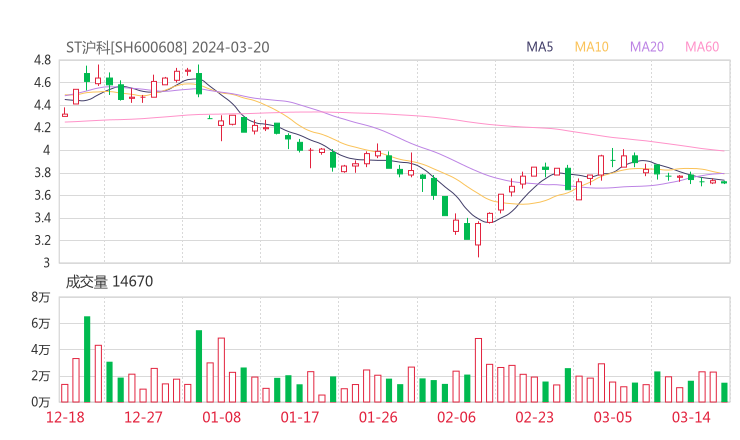
Task: Click the 12-27 date axis label
Action: pos(143,417)
